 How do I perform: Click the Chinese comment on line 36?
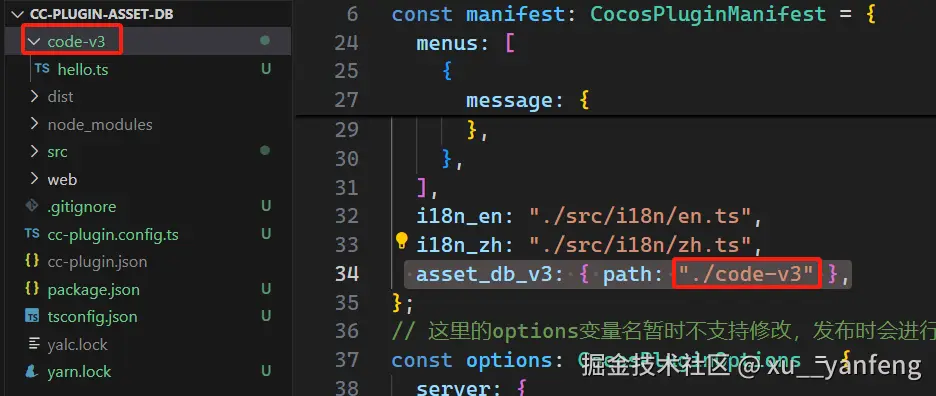coord(663,332)
